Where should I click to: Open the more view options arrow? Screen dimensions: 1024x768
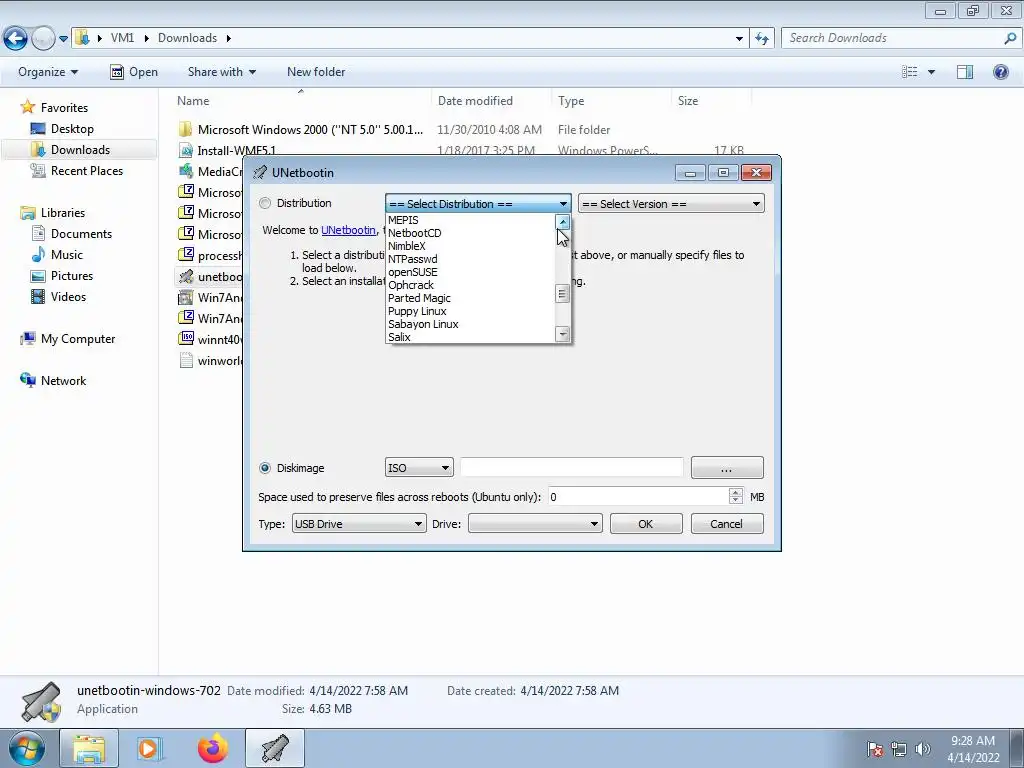pyautogui.click(x=931, y=72)
